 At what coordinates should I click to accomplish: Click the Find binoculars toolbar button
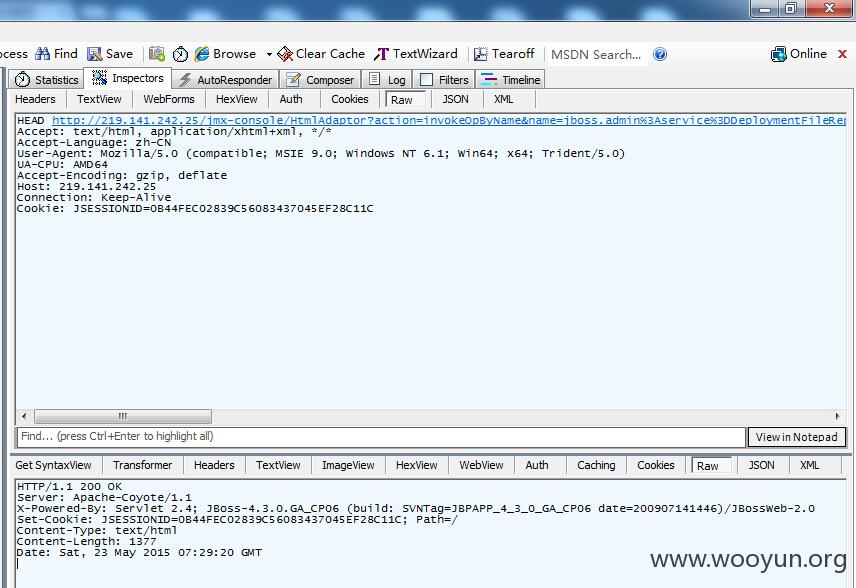click(x=56, y=54)
